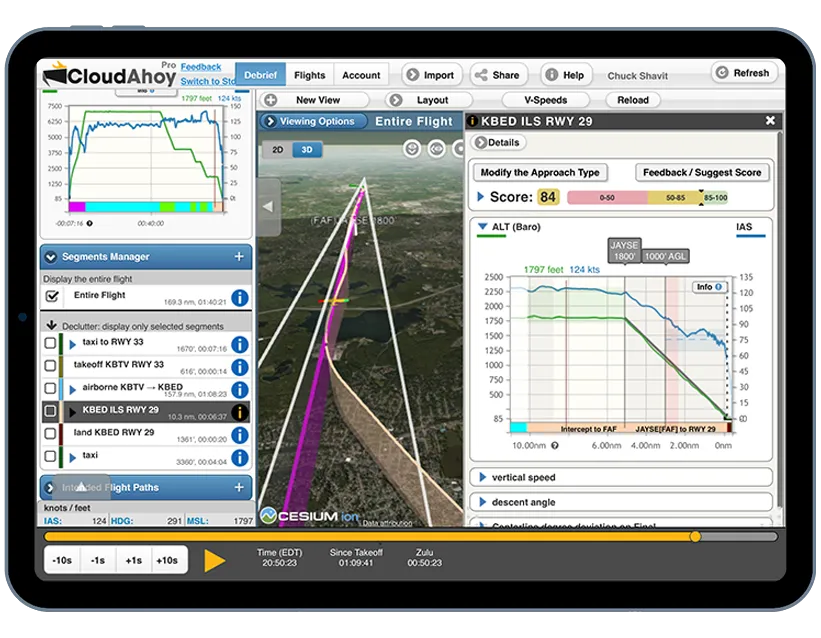The image size is (821, 638).
Task: Expand taxi to RWY 33 sub-segments
Action: (x=73, y=344)
